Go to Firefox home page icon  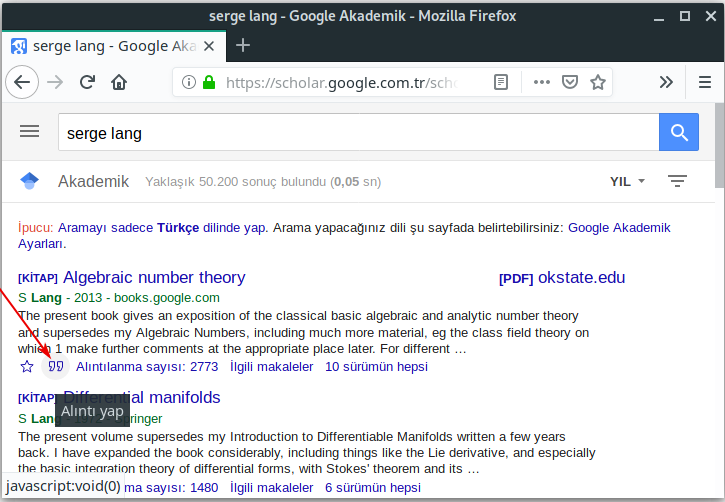[119, 82]
